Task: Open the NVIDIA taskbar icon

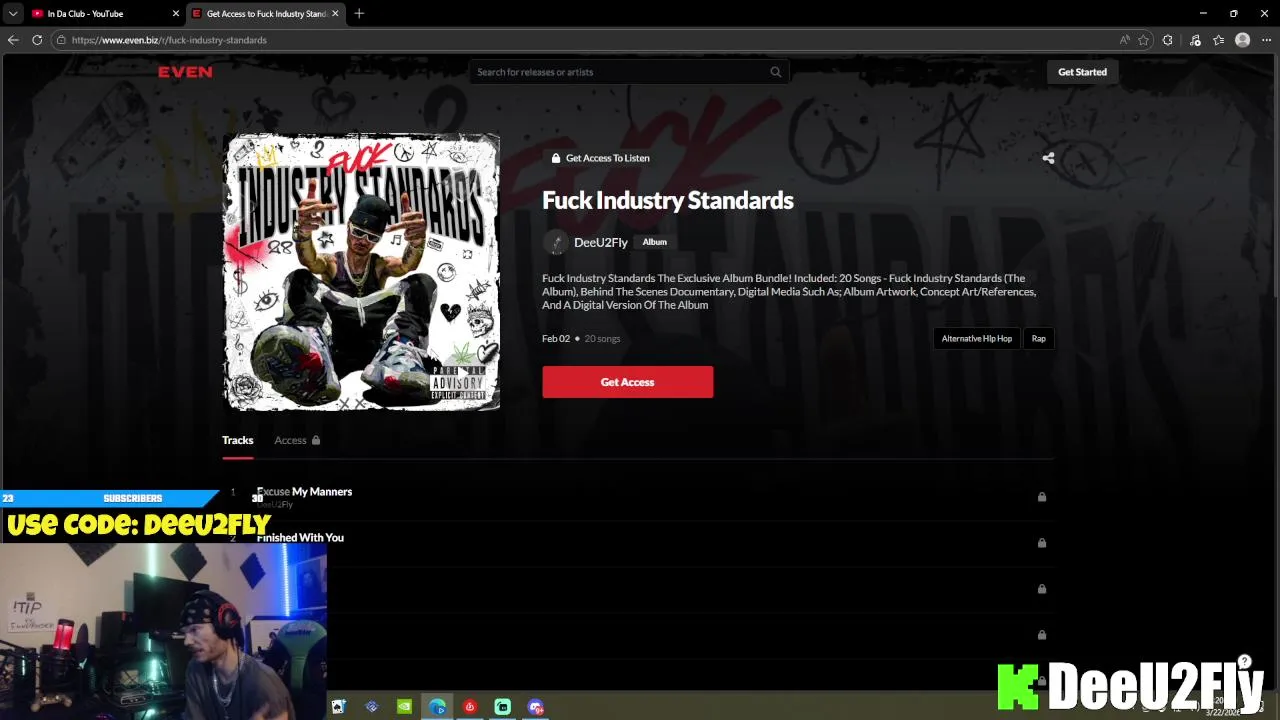Action: [x=404, y=707]
